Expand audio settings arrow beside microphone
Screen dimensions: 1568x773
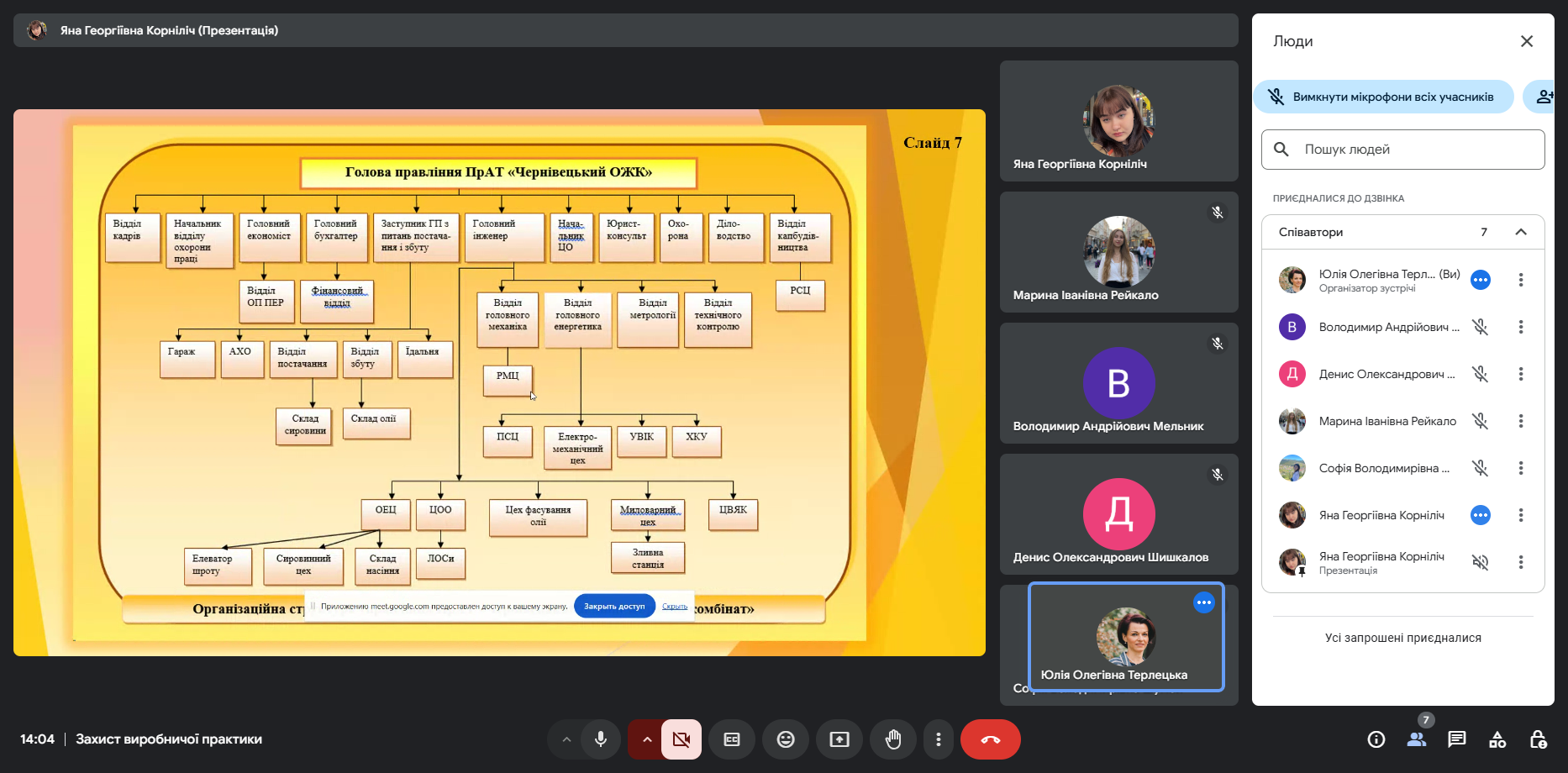pos(566,739)
